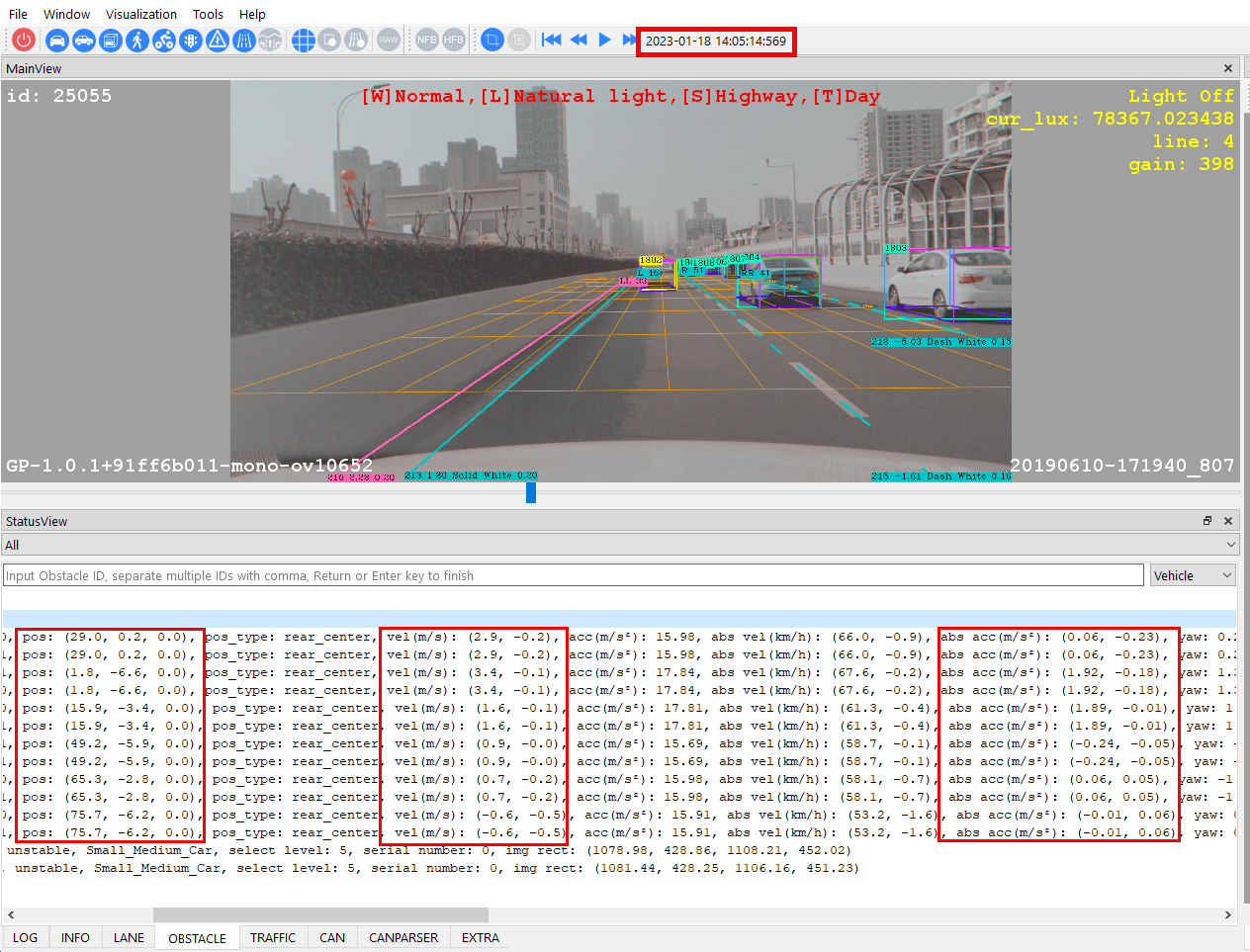1250x952 pixels.
Task: Click the Obstacle ID input field
Action: (574, 575)
